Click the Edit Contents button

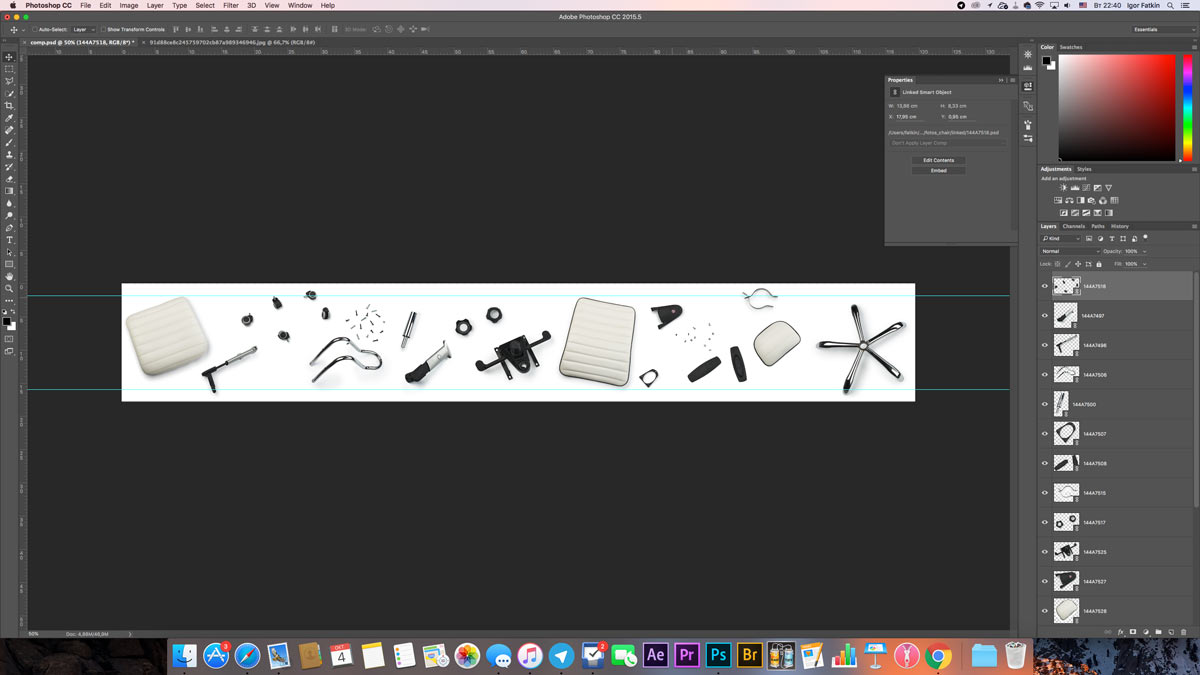click(938, 160)
